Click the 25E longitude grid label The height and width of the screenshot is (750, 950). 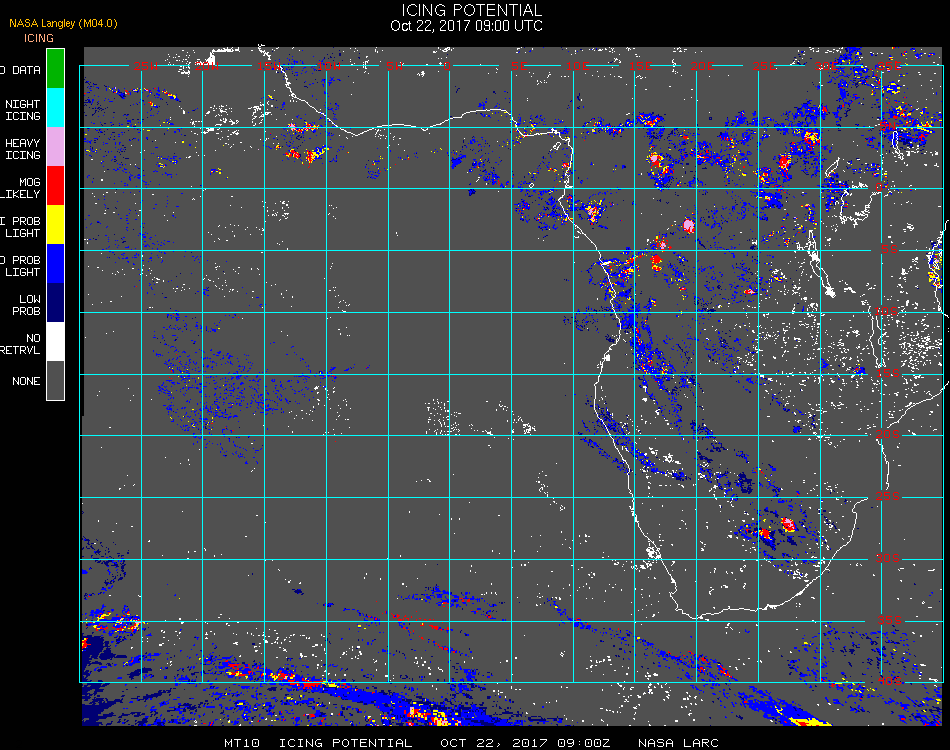coord(765,66)
